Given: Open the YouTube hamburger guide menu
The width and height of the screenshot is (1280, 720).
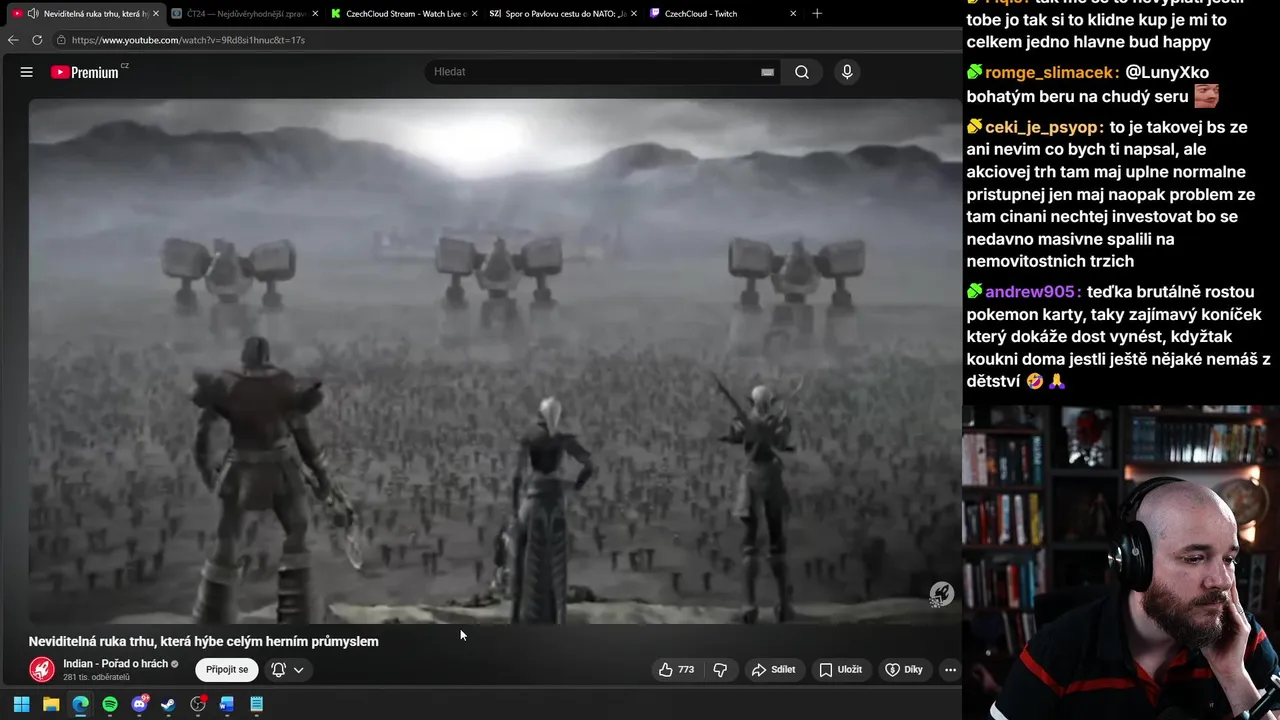Looking at the screenshot, I should click(x=27, y=72).
